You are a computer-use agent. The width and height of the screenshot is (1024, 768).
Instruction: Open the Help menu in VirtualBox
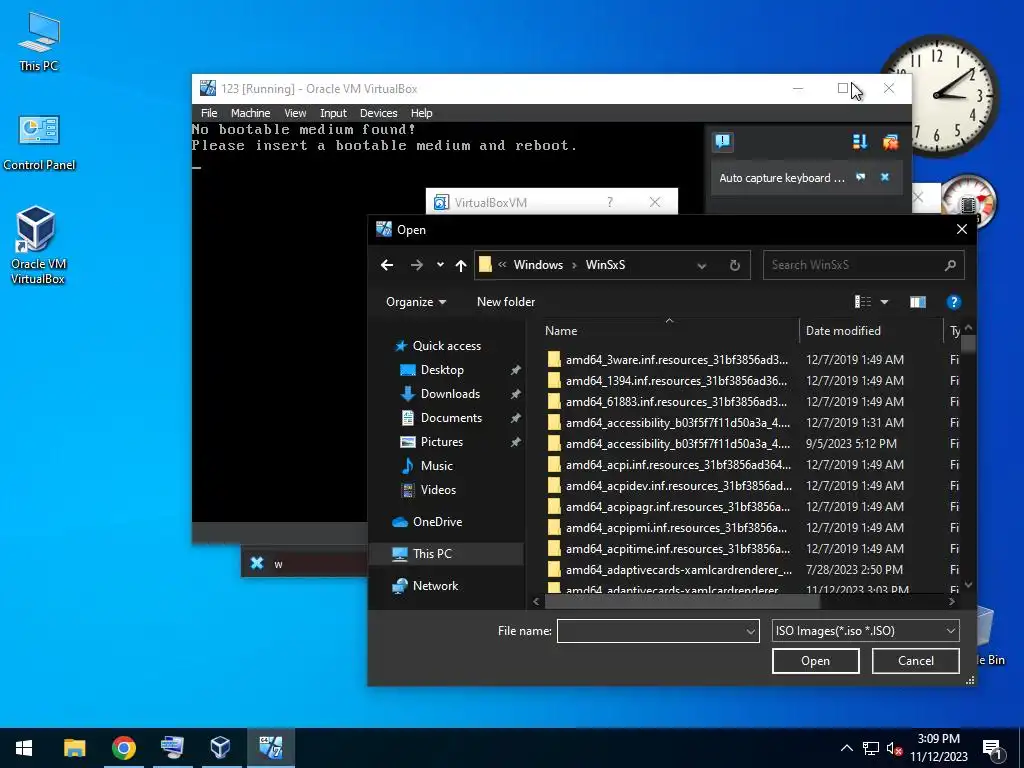click(421, 113)
